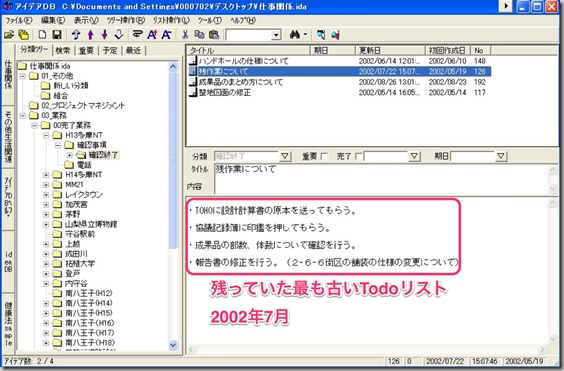
Task: Click the second-to-last toolbar icon after binoculars
Action: pyautogui.click(x=321, y=35)
